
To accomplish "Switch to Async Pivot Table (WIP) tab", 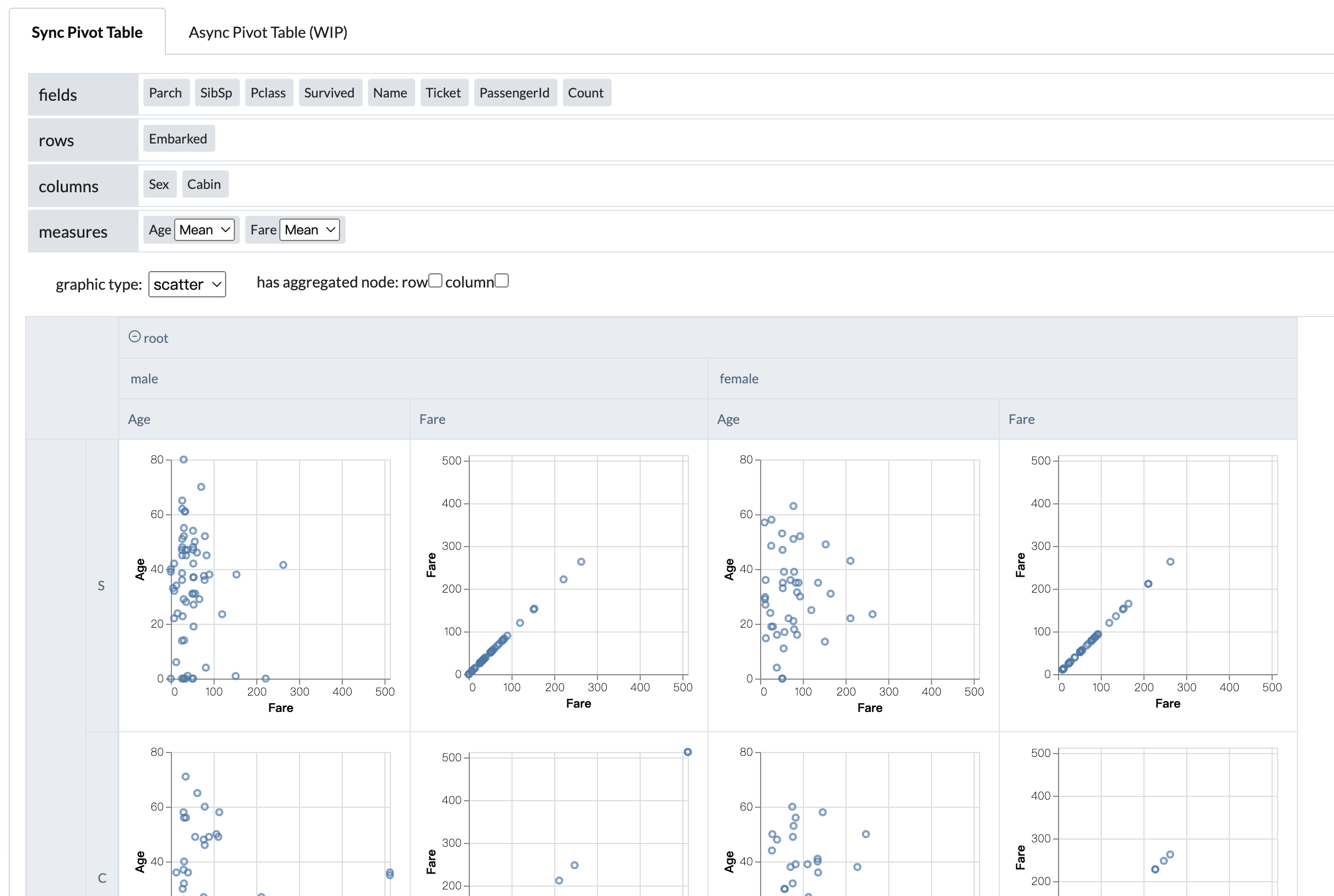I will click(x=268, y=32).
